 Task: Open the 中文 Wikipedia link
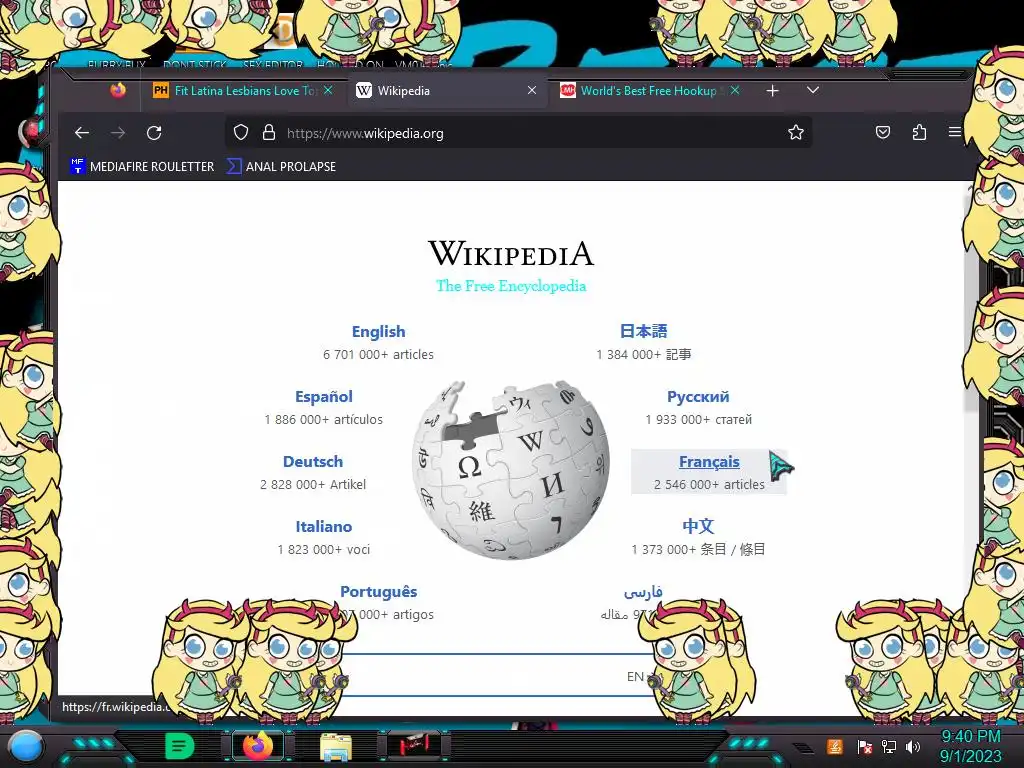pos(698,526)
